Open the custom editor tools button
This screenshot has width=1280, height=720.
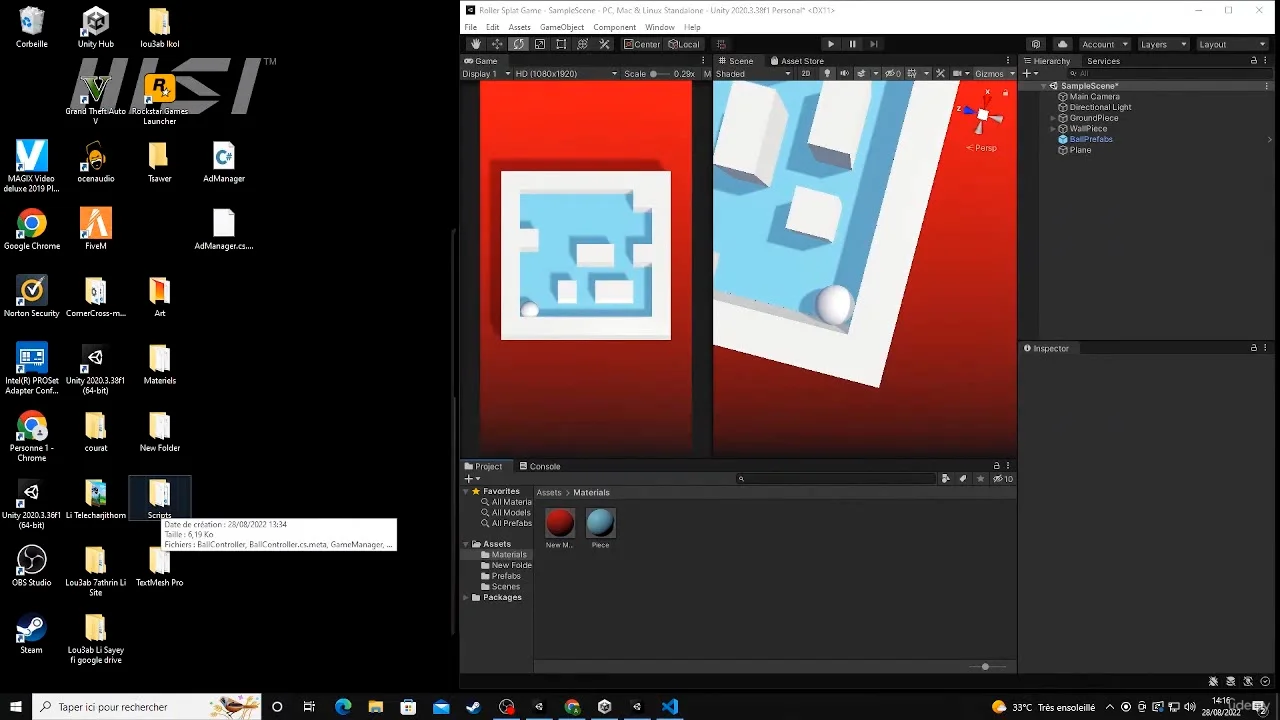click(x=604, y=44)
